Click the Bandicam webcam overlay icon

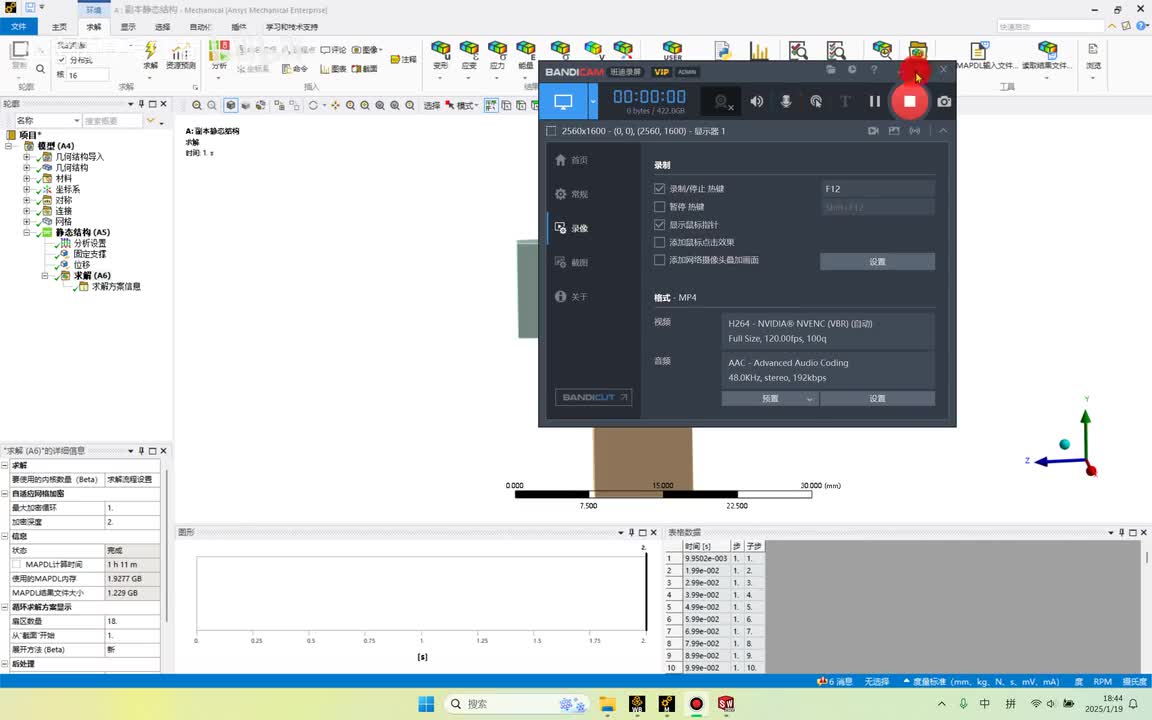pos(721,101)
